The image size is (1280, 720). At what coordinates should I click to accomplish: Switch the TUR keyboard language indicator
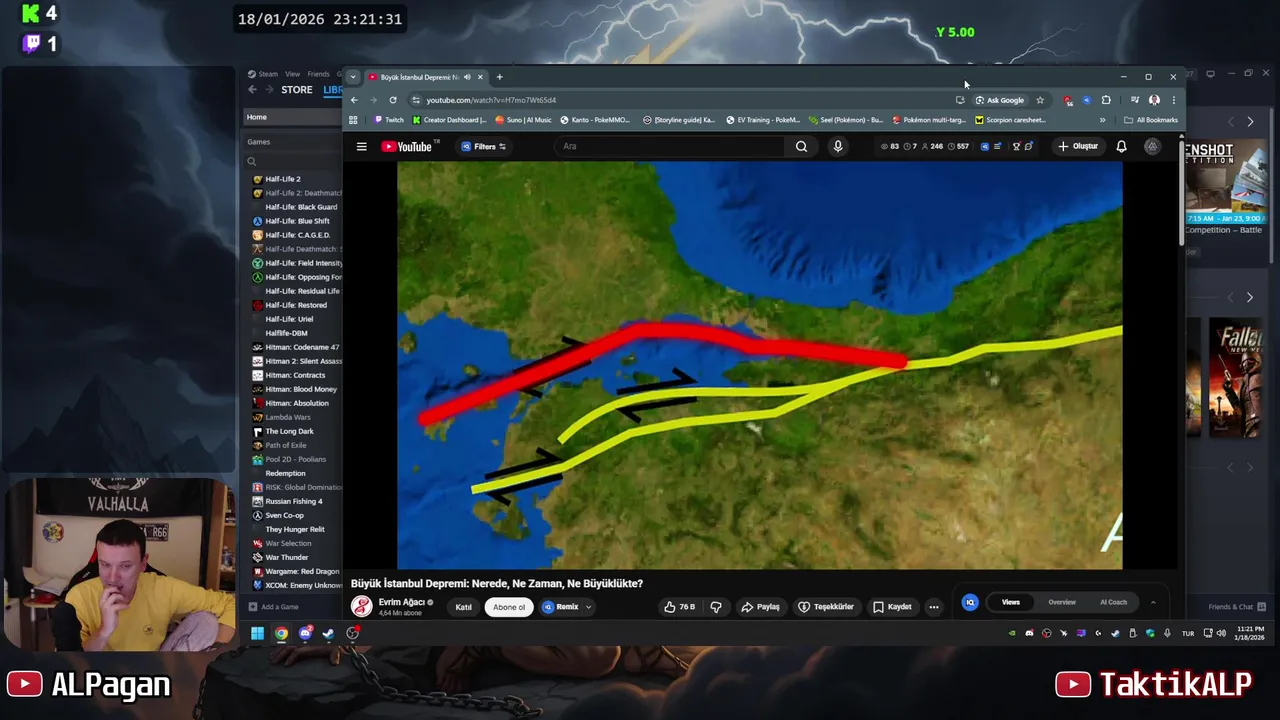(1188, 633)
